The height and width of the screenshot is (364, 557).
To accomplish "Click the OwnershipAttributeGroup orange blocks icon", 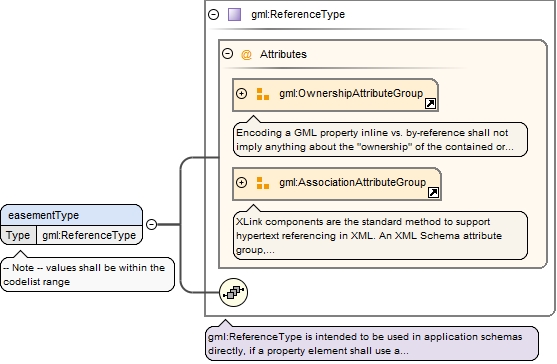I will point(263,94).
